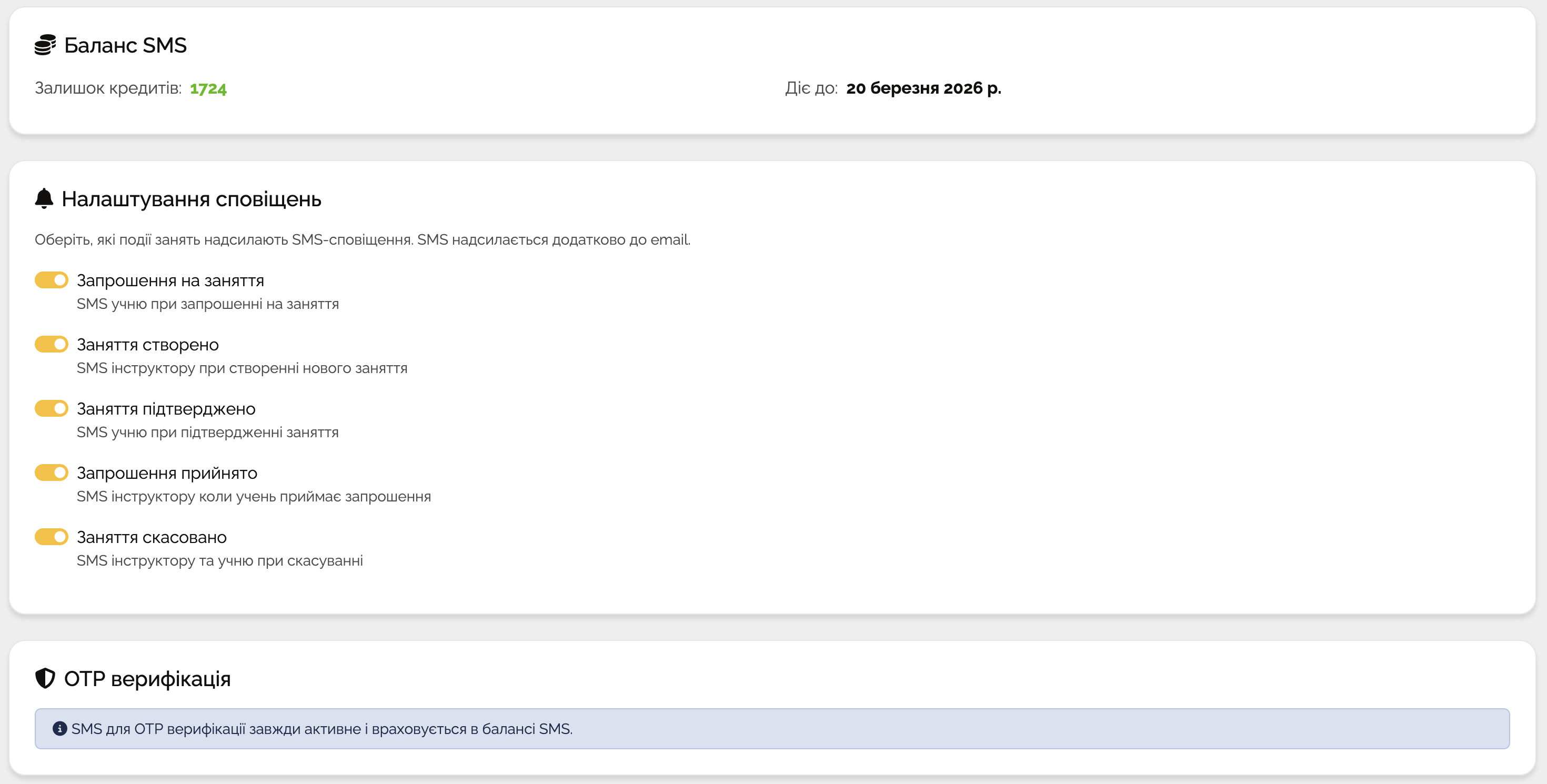Click the Запрошення на заняття label
The height and width of the screenshot is (784, 1547).
tap(170, 280)
